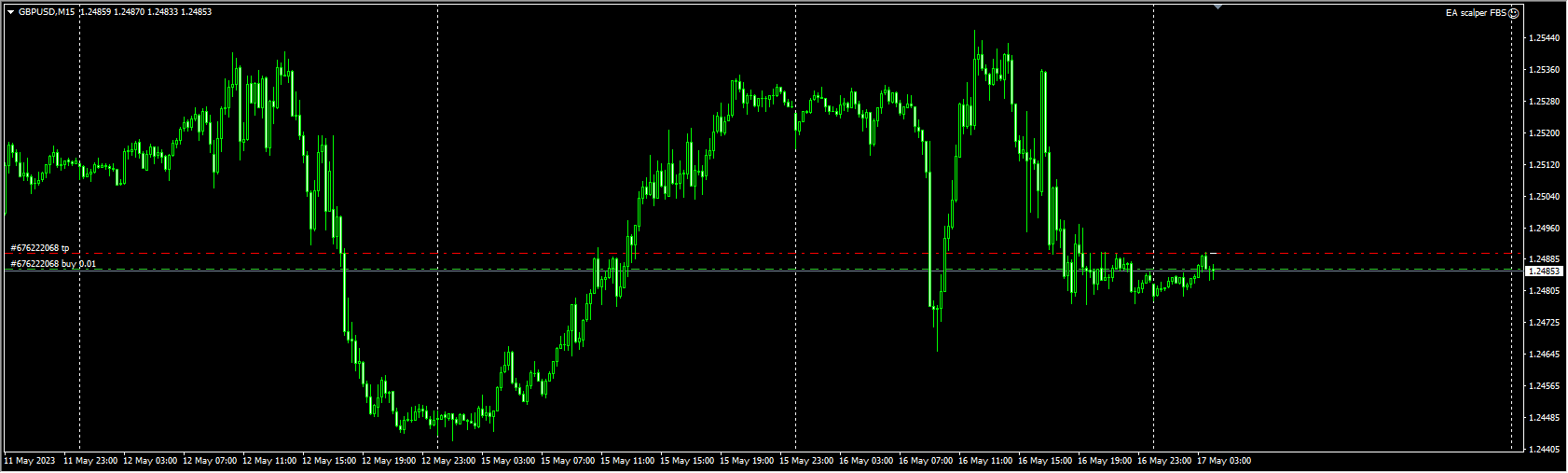Click the 11 May 2023 date label
The image size is (1568, 473).
[30, 461]
